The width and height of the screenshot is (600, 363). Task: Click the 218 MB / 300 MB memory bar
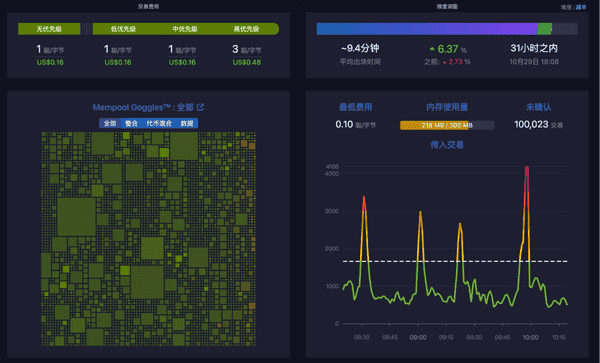447,125
